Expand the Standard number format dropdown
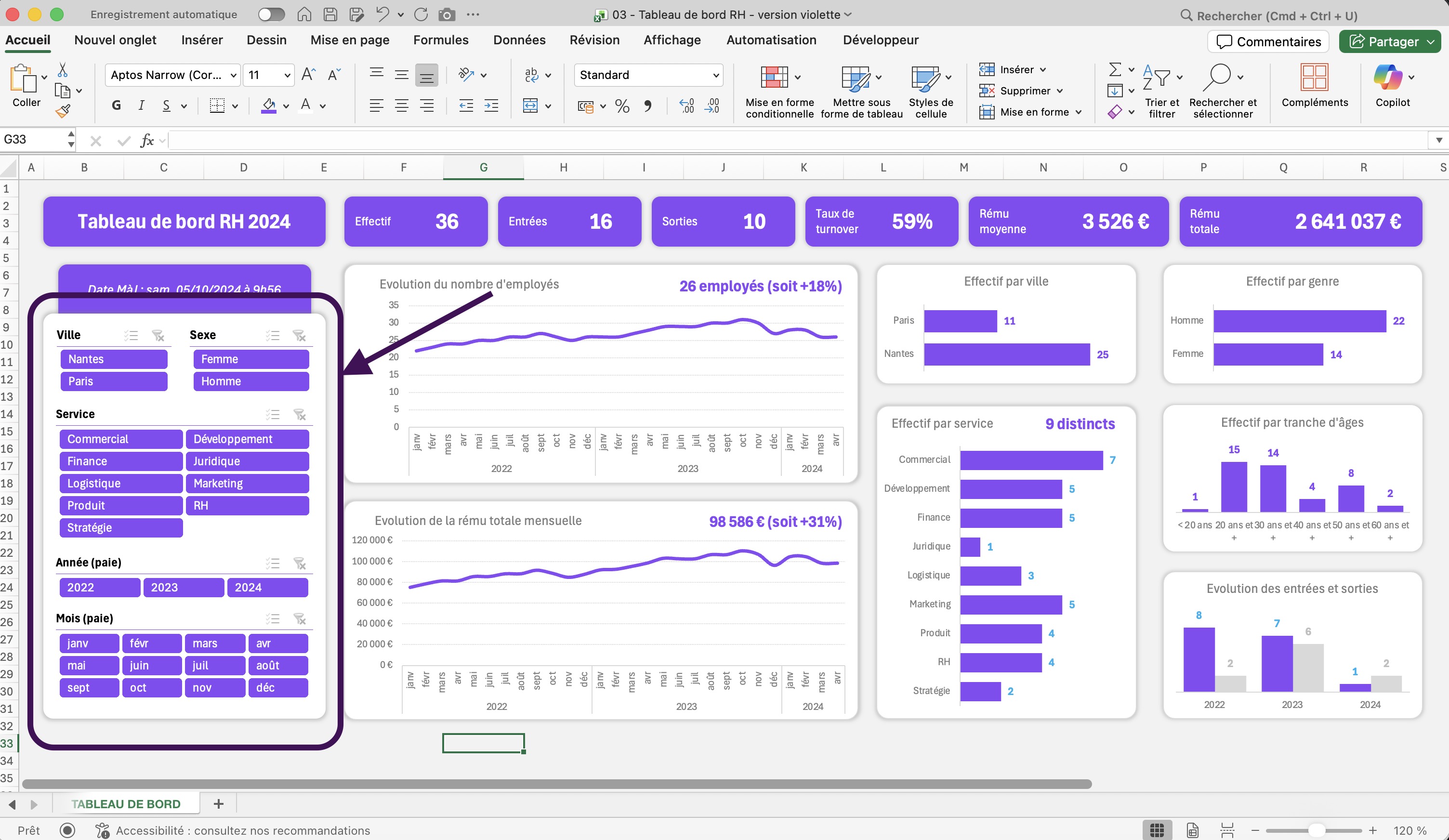 tap(715, 75)
